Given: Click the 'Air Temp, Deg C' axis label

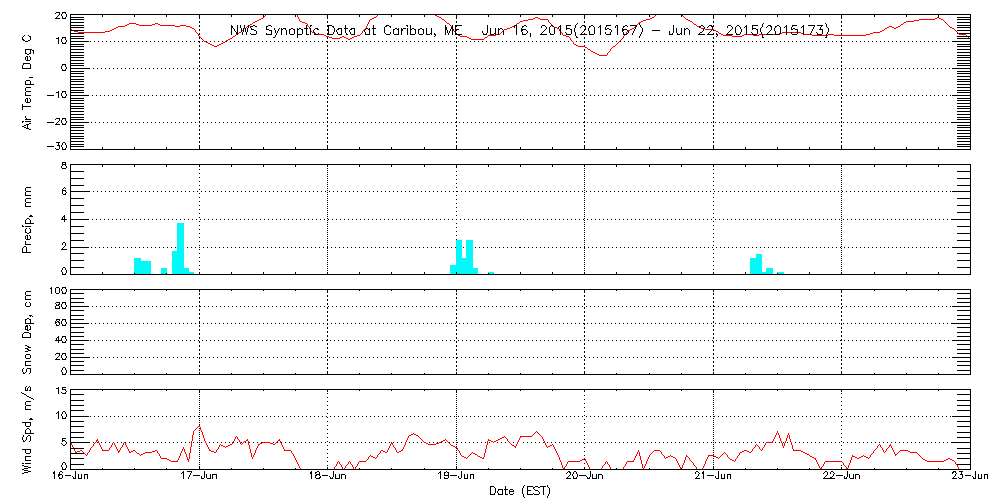Looking at the screenshot, I should [x=27, y=81].
